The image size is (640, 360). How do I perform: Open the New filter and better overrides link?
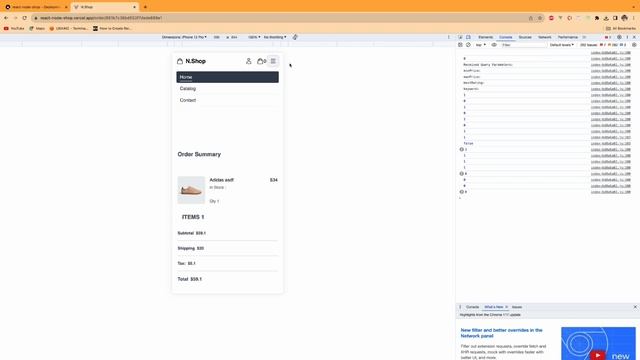tap(502, 333)
